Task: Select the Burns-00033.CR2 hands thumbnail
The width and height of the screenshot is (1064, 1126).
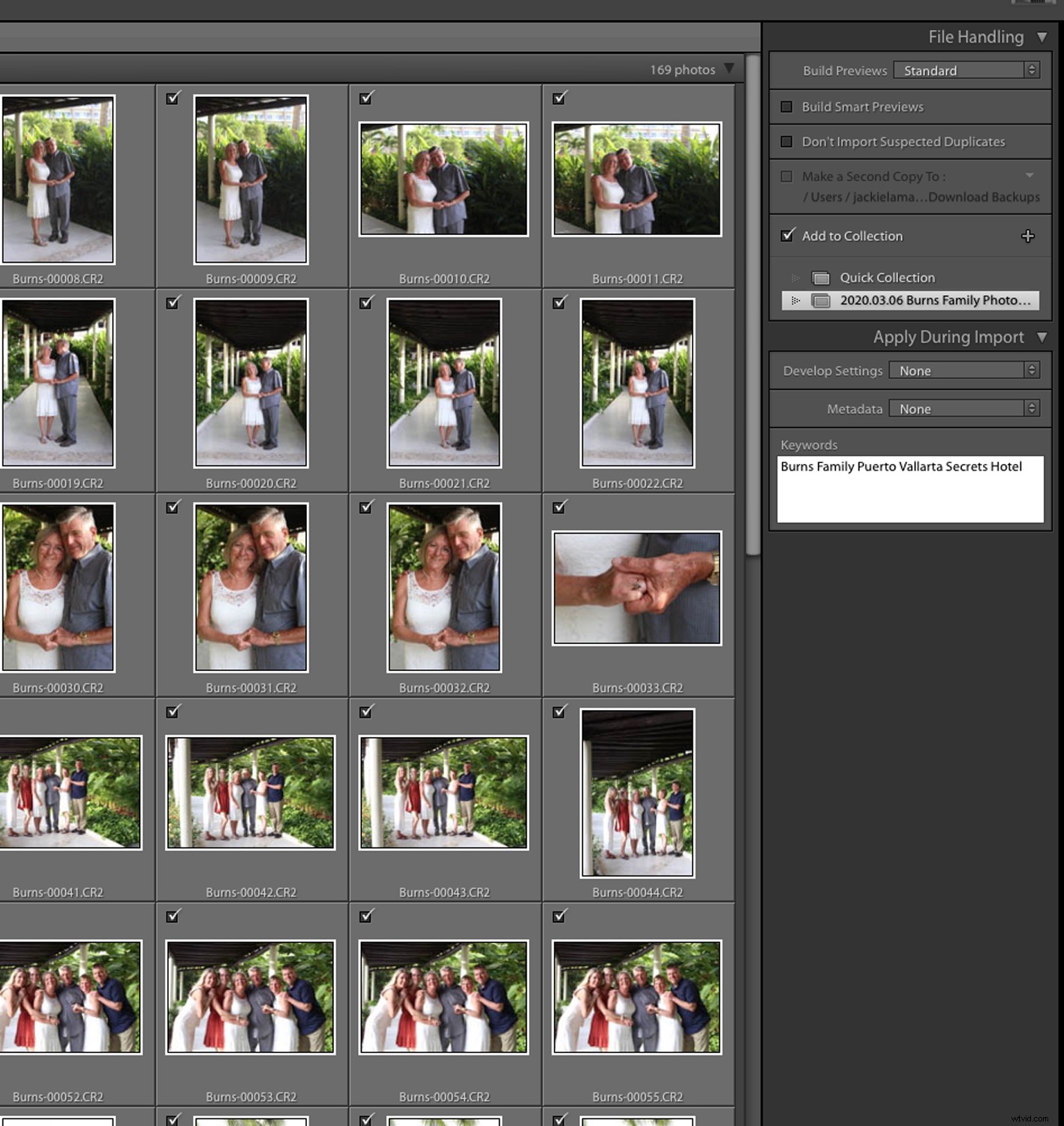Action: (637, 588)
